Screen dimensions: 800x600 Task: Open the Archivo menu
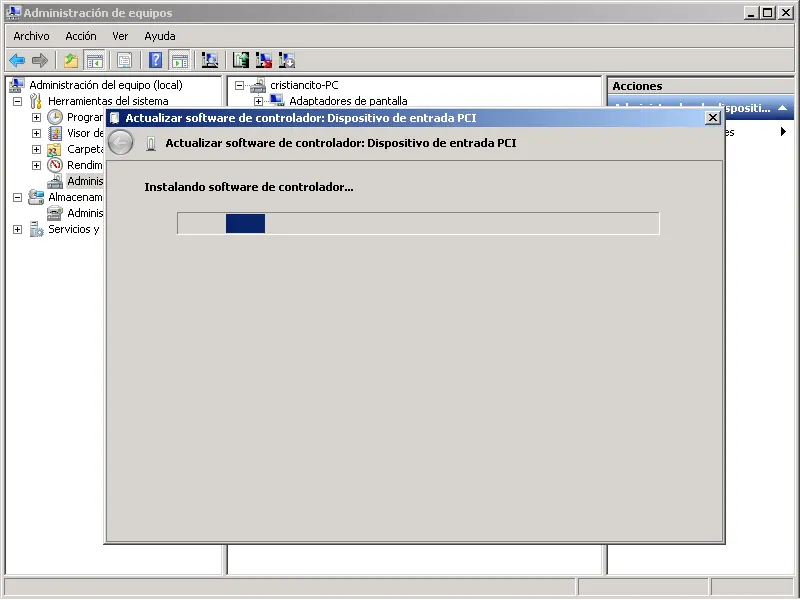tap(32, 36)
